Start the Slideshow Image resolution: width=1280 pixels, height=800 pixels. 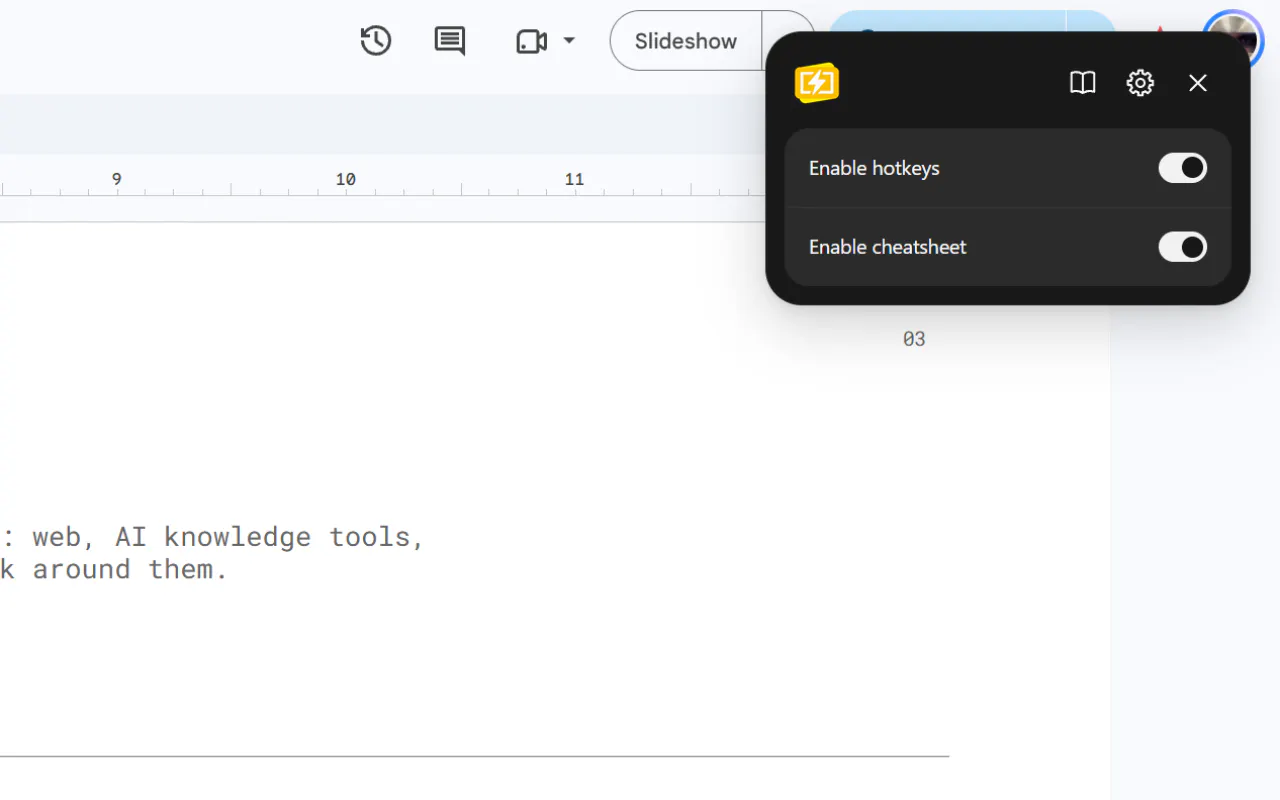686,41
